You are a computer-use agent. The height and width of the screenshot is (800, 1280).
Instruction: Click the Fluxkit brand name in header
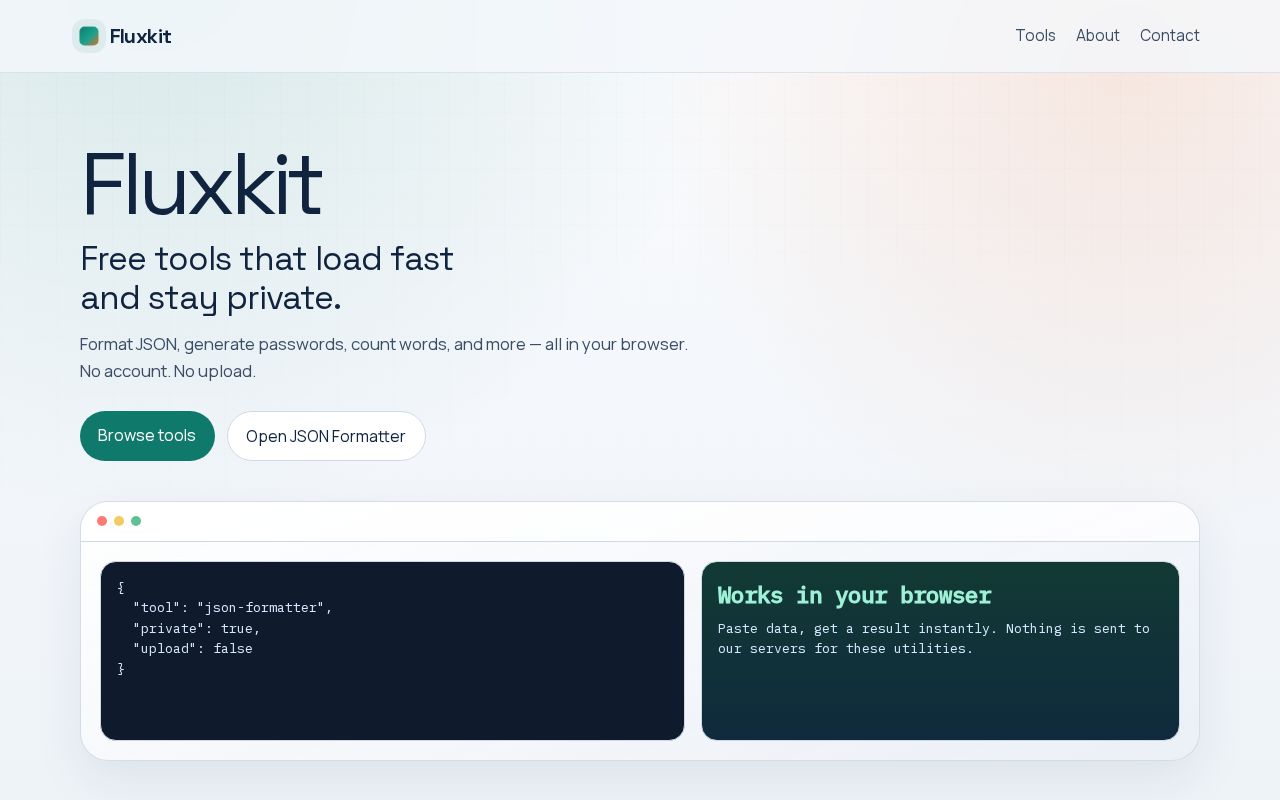tap(140, 36)
